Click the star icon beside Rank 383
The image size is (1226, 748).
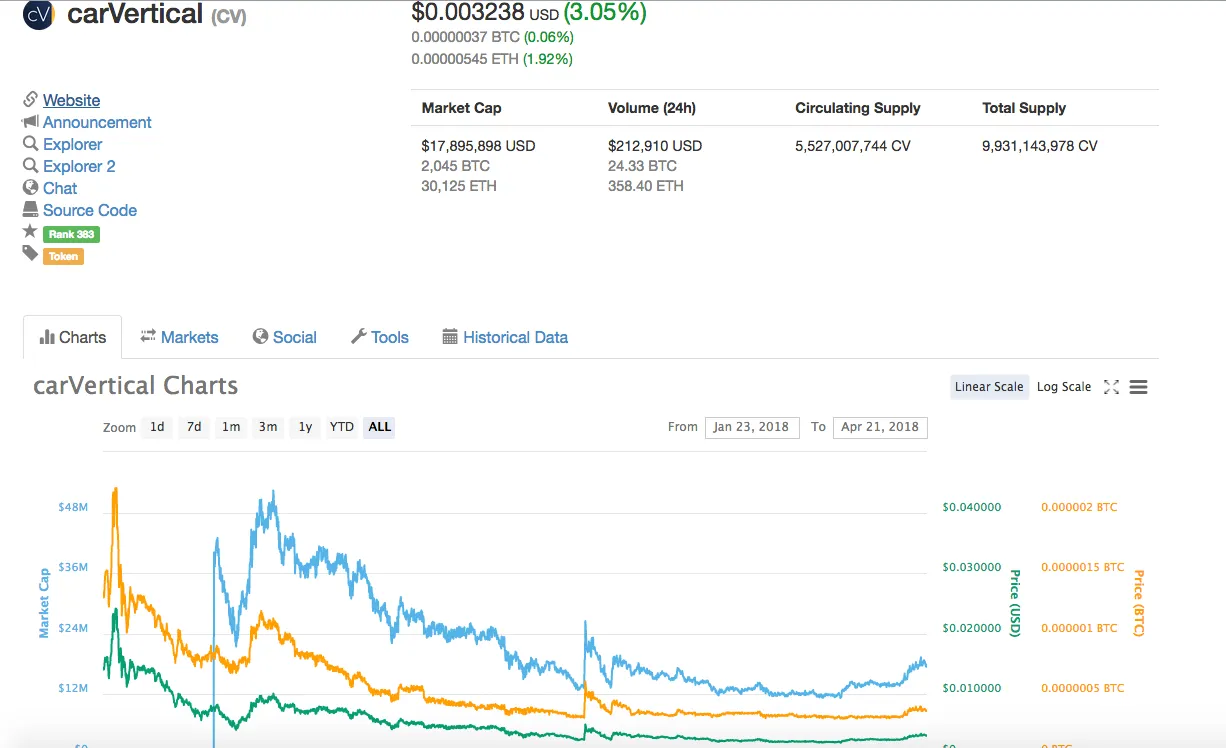tap(30, 232)
